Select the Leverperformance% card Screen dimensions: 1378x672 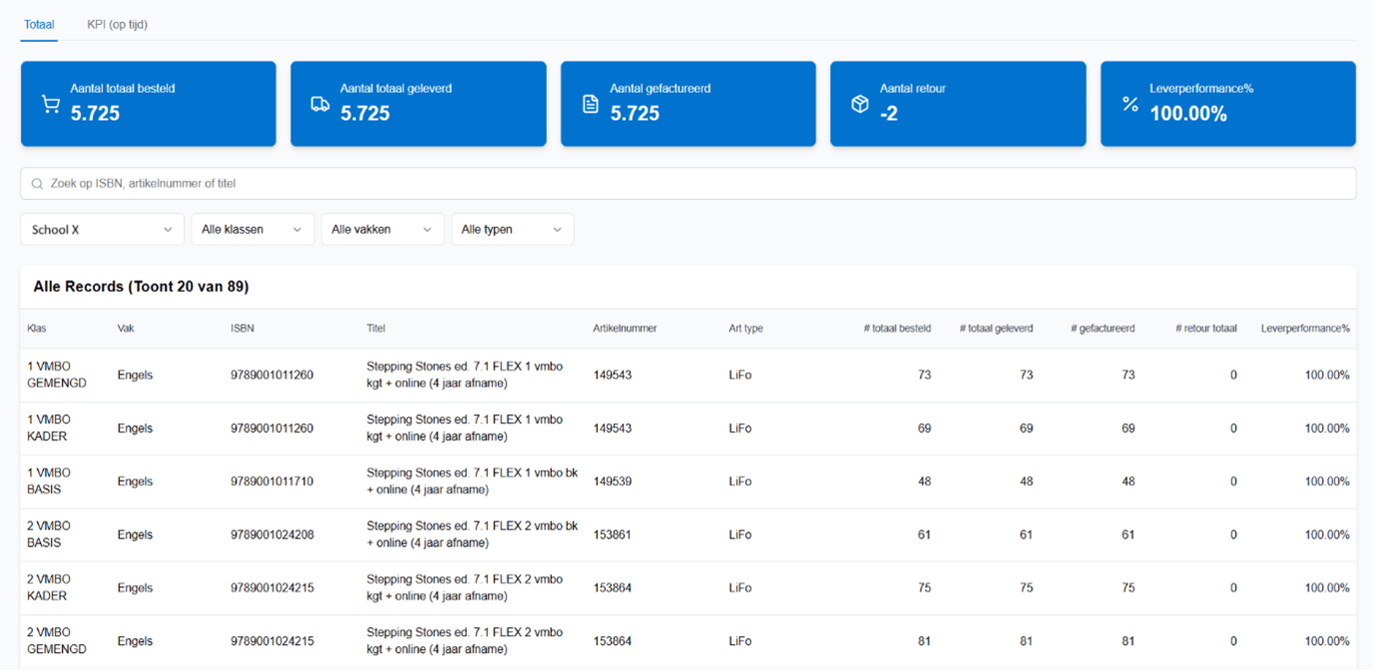1228,104
